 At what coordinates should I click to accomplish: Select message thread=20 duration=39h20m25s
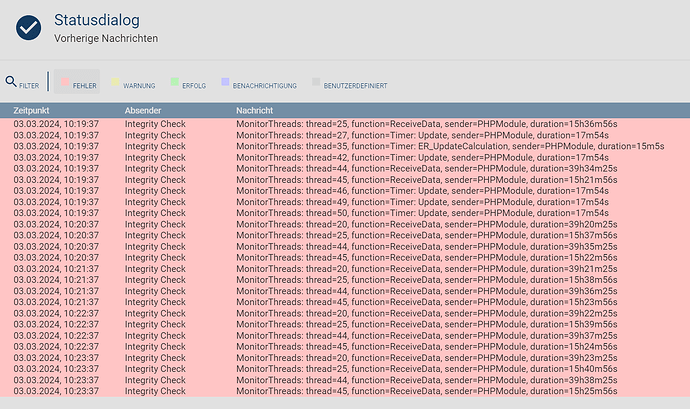tap(345, 224)
